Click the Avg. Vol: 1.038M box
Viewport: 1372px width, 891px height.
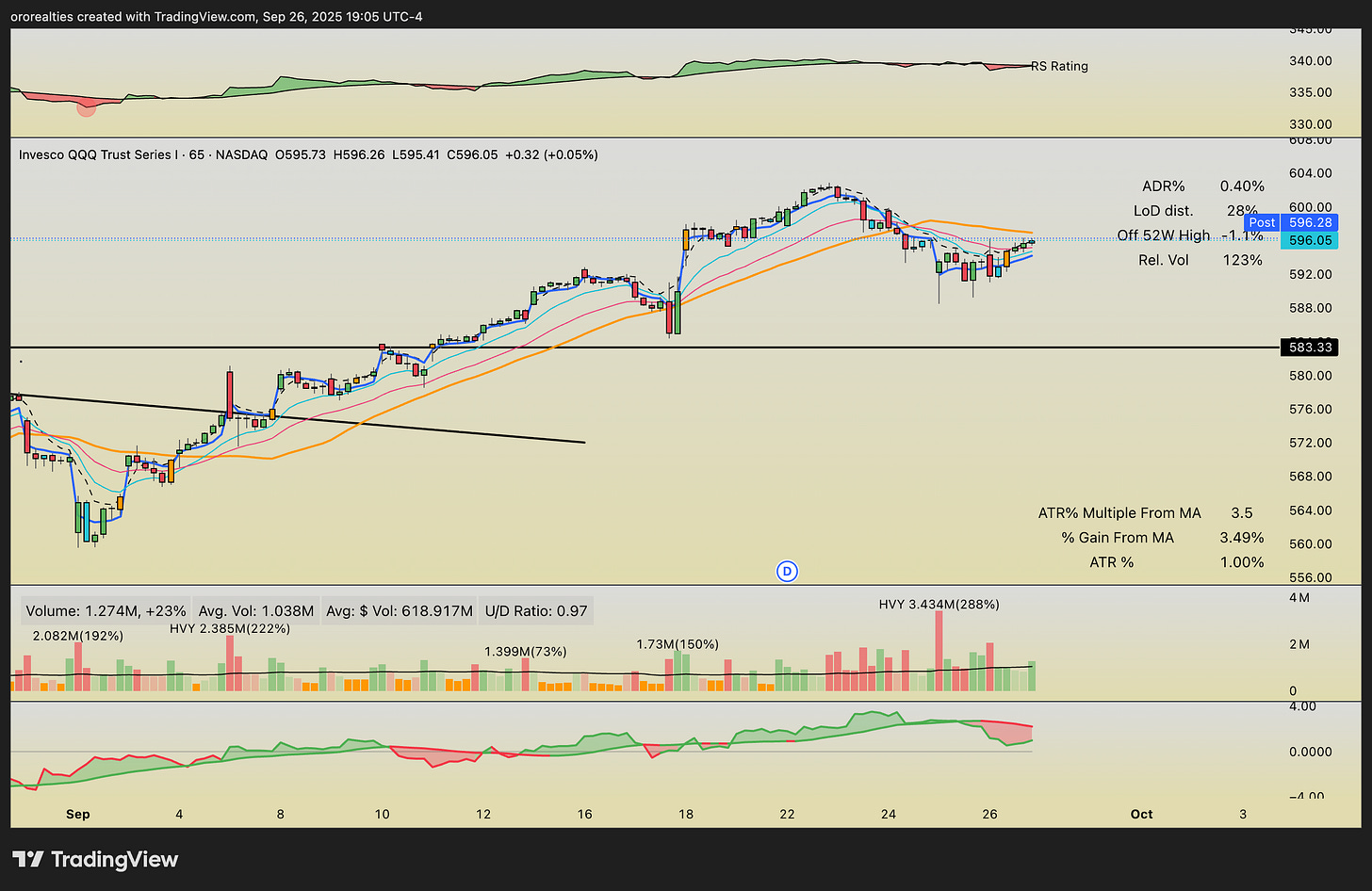pos(256,611)
